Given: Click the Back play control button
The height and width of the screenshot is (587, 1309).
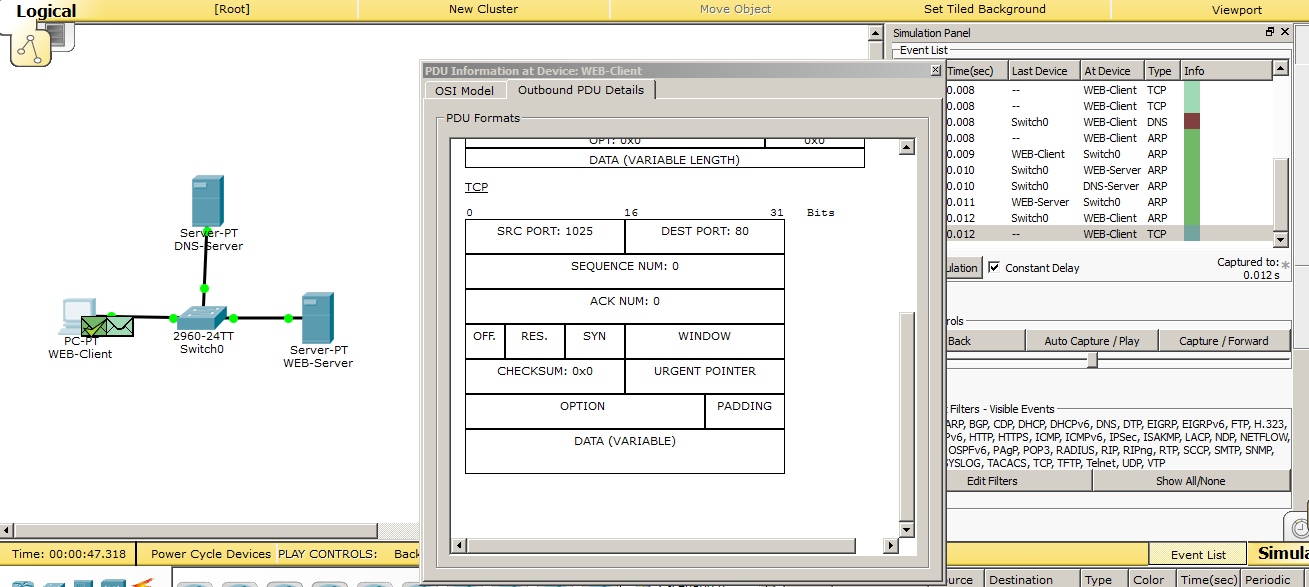Looking at the screenshot, I should tap(984, 341).
